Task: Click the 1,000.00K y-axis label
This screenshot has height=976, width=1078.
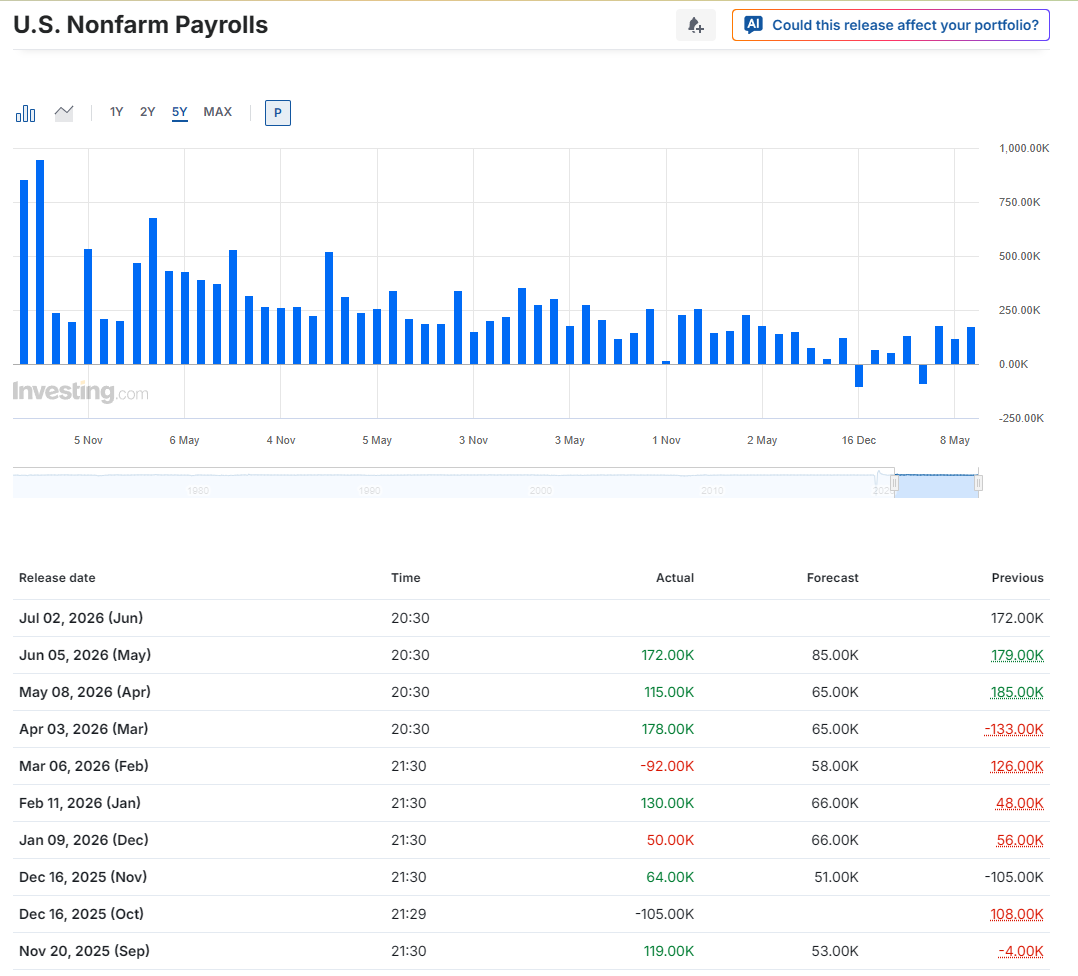Action: coord(1024,148)
